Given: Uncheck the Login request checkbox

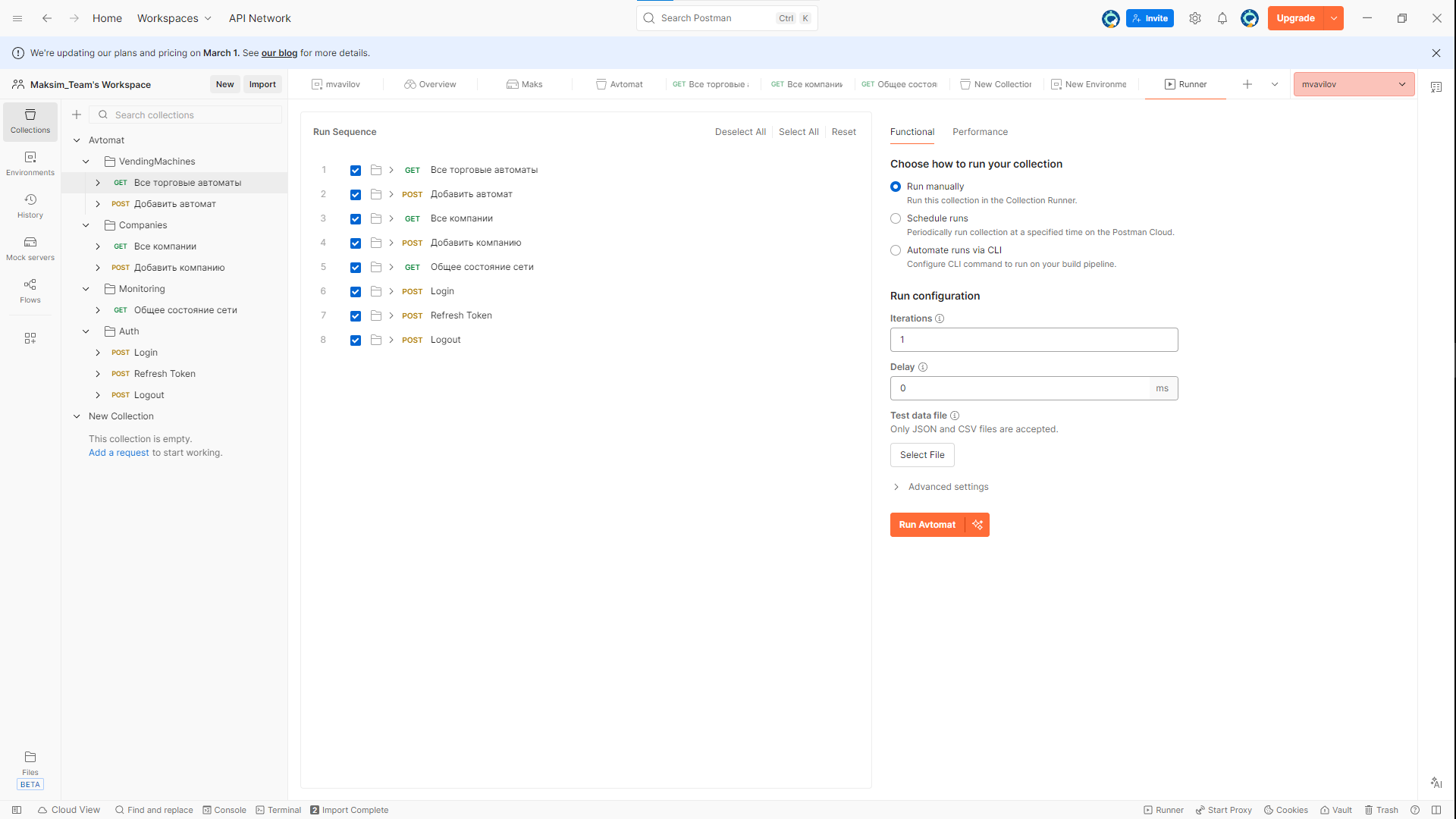Looking at the screenshot, I should [356, 292].
